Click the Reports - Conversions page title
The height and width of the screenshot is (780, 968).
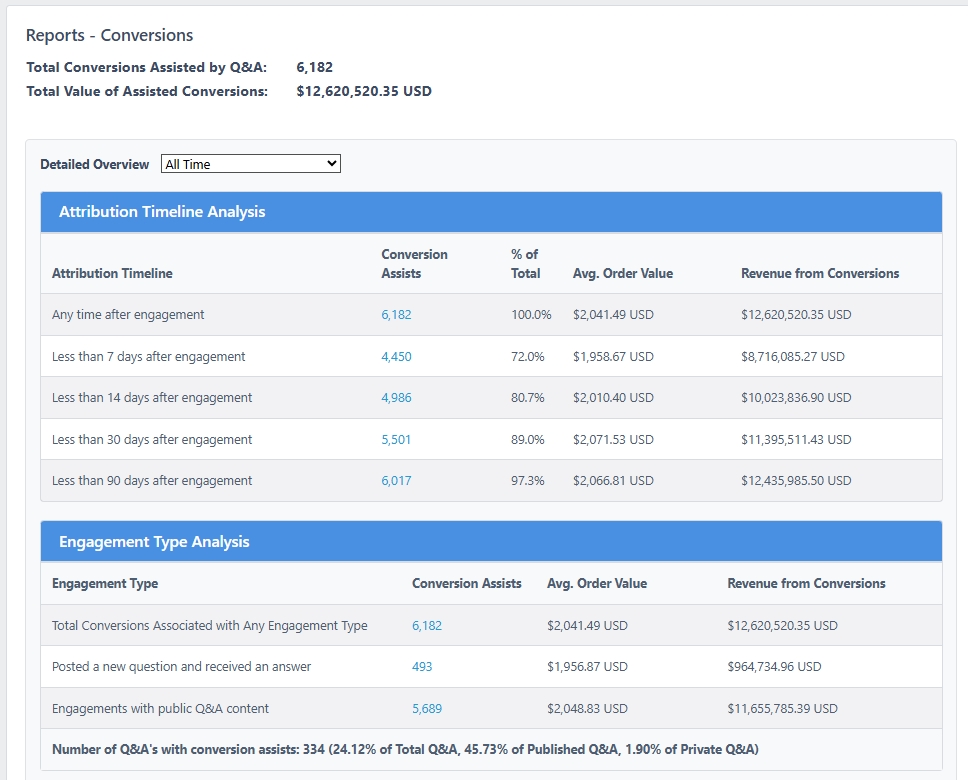[x=109, y=35]
